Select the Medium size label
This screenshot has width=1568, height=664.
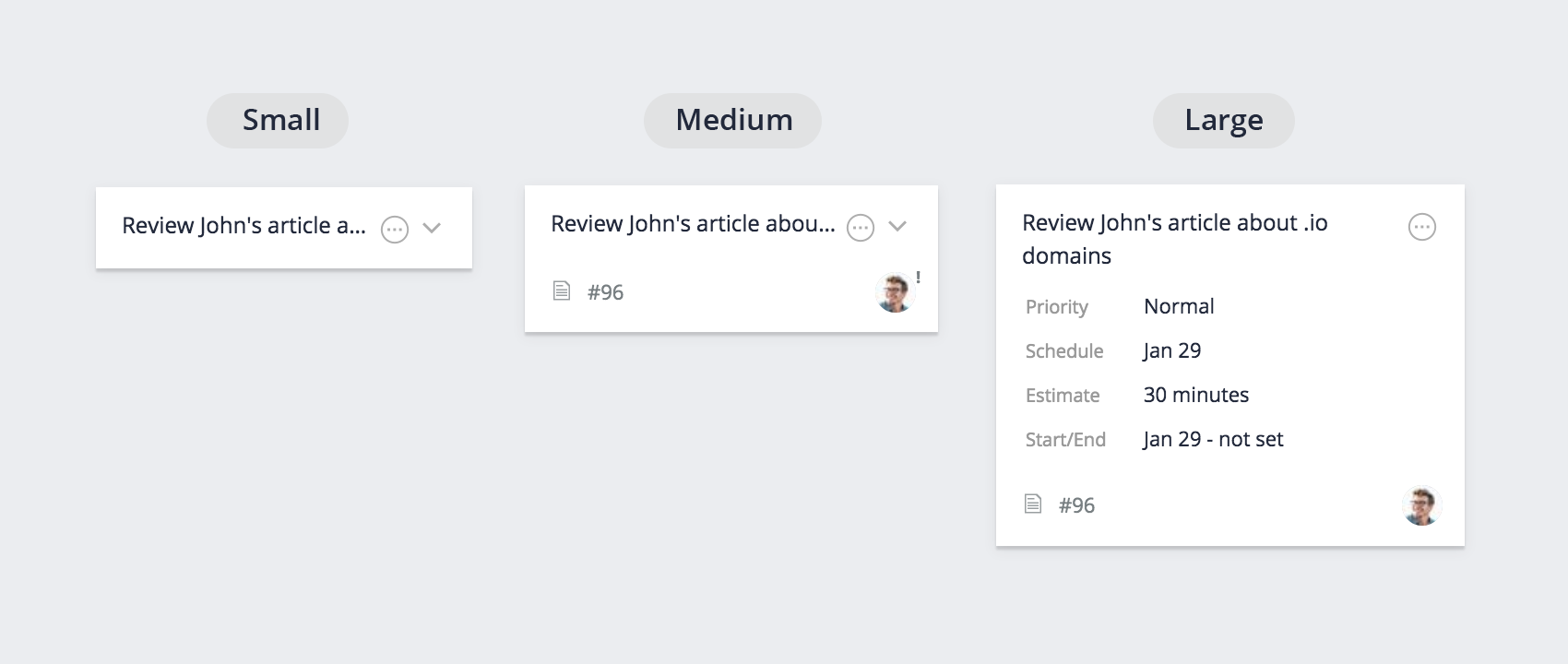coord(732,120)
